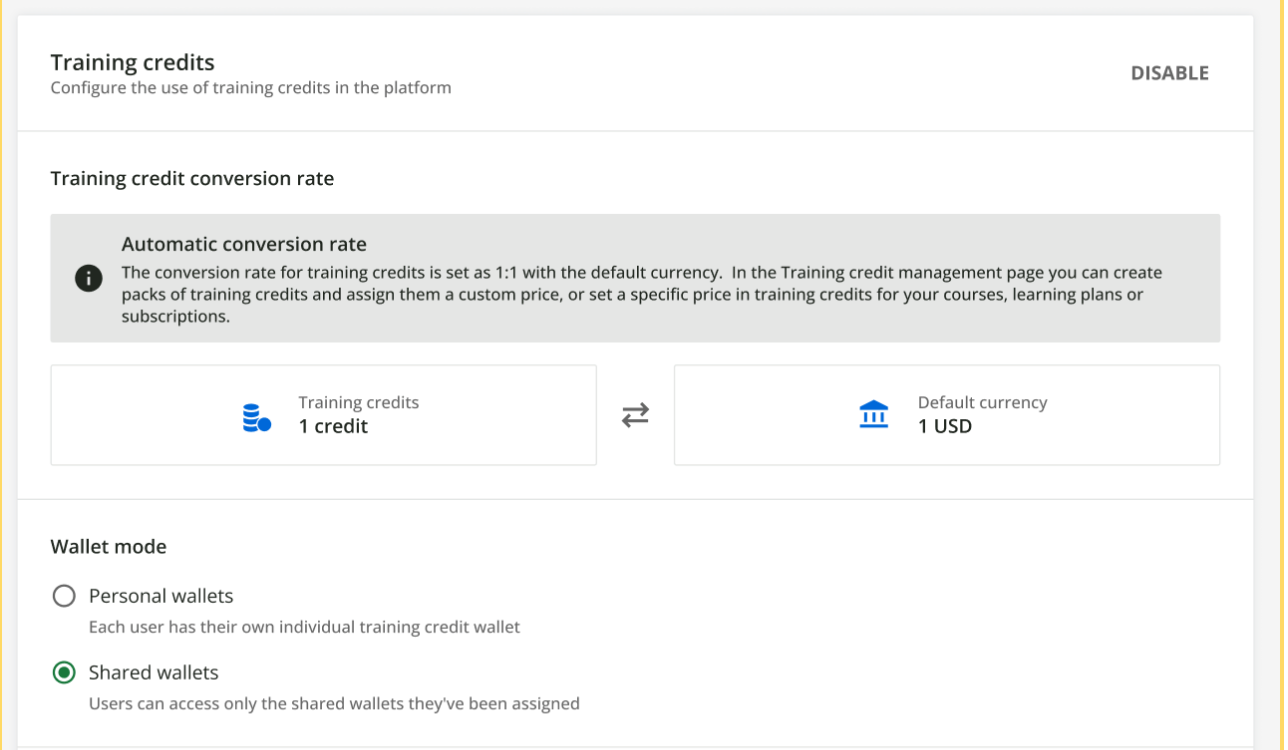This screenshot has width=1288, height=750.
Task: Select the Personal wallets radio button
Action: coord(64,596)
